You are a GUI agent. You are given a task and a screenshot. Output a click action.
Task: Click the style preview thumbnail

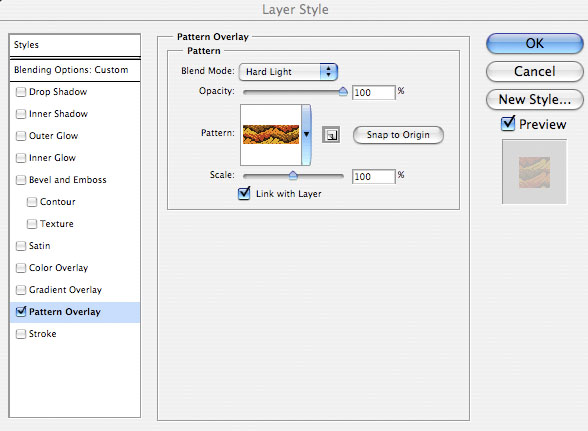[x=534, y=172]
